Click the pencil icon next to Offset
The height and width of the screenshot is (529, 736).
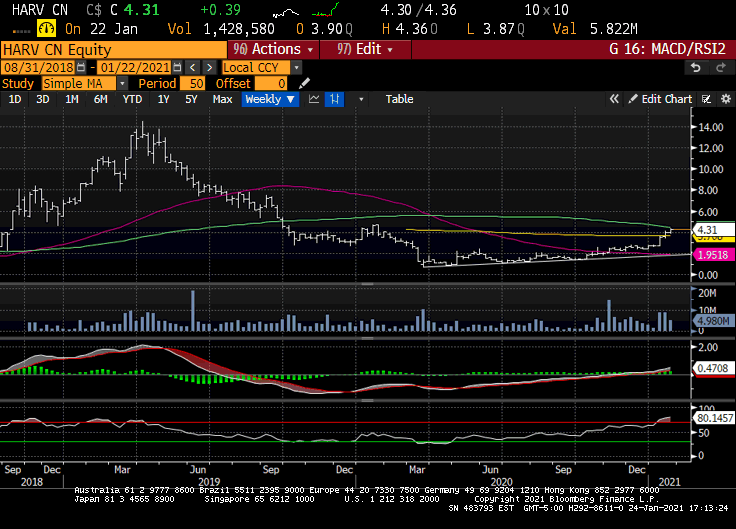[x=304, y=84]
